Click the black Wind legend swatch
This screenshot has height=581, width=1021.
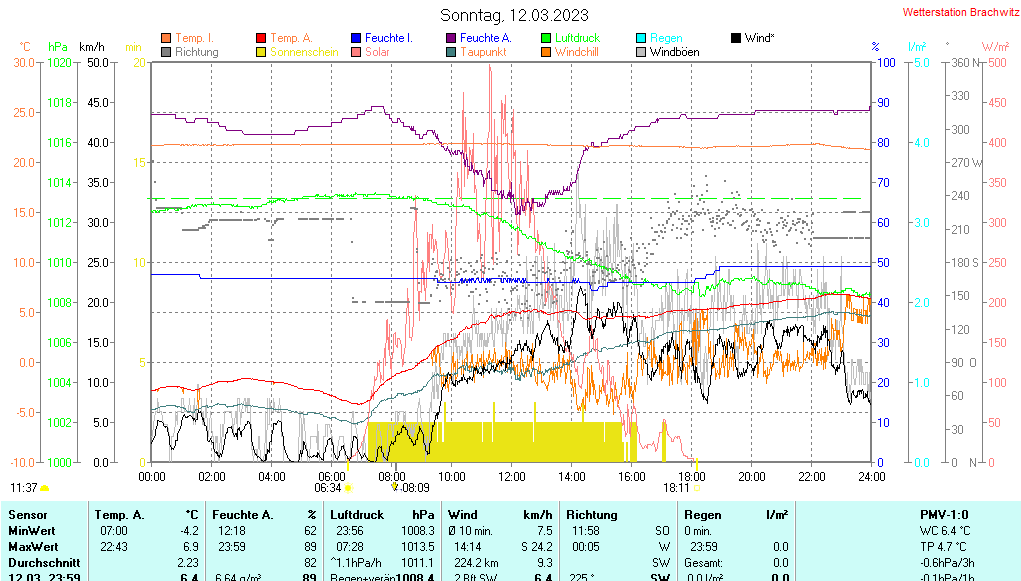[x=736, y=38]
